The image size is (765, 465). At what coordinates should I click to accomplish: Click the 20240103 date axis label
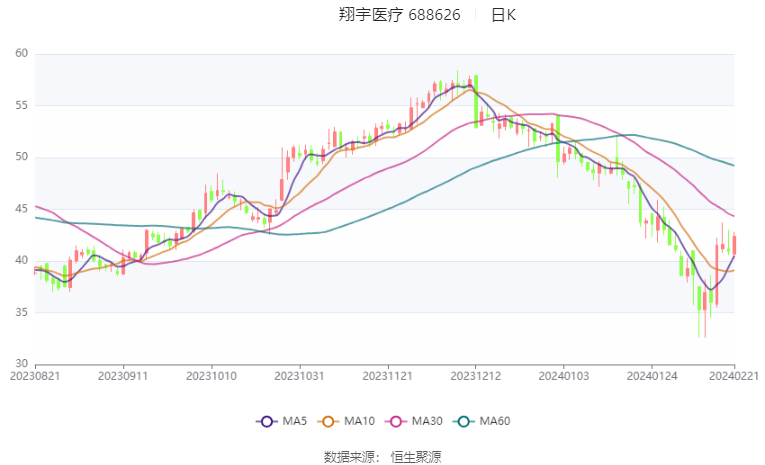pyautogui.click(x=564, y=376)
